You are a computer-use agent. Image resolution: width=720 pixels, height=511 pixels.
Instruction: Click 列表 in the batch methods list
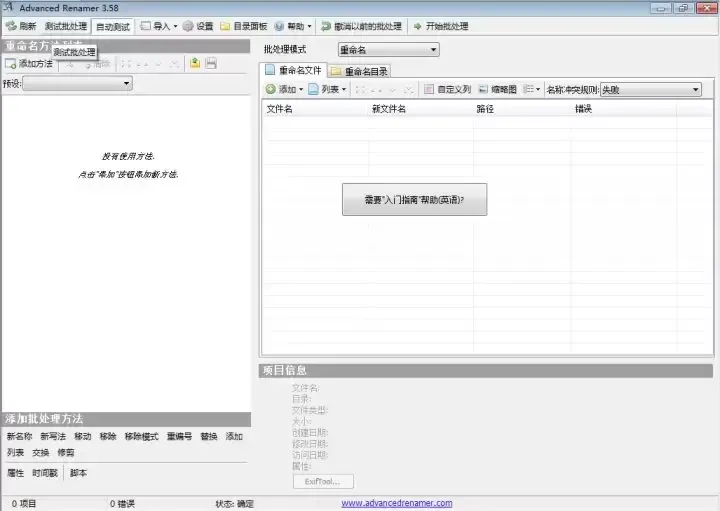[x=15, y=453]
